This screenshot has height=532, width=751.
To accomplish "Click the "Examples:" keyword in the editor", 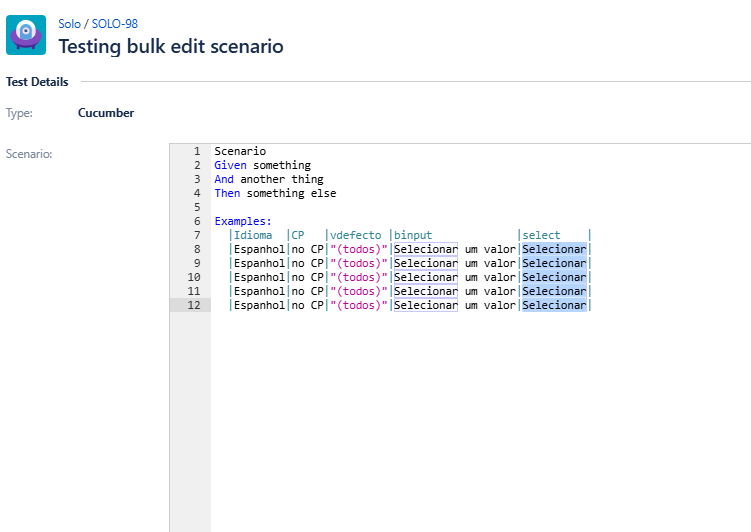I will coord(243,221).
